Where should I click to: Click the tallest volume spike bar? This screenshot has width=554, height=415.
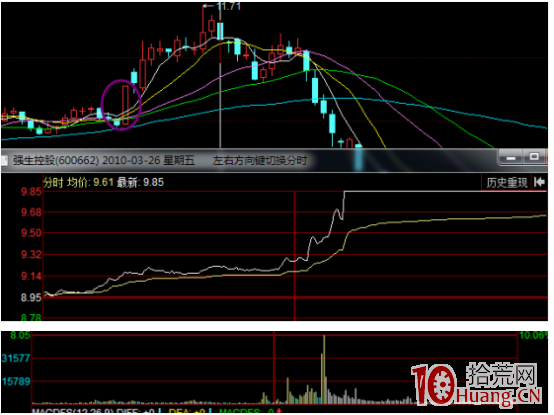click(324, 369)
